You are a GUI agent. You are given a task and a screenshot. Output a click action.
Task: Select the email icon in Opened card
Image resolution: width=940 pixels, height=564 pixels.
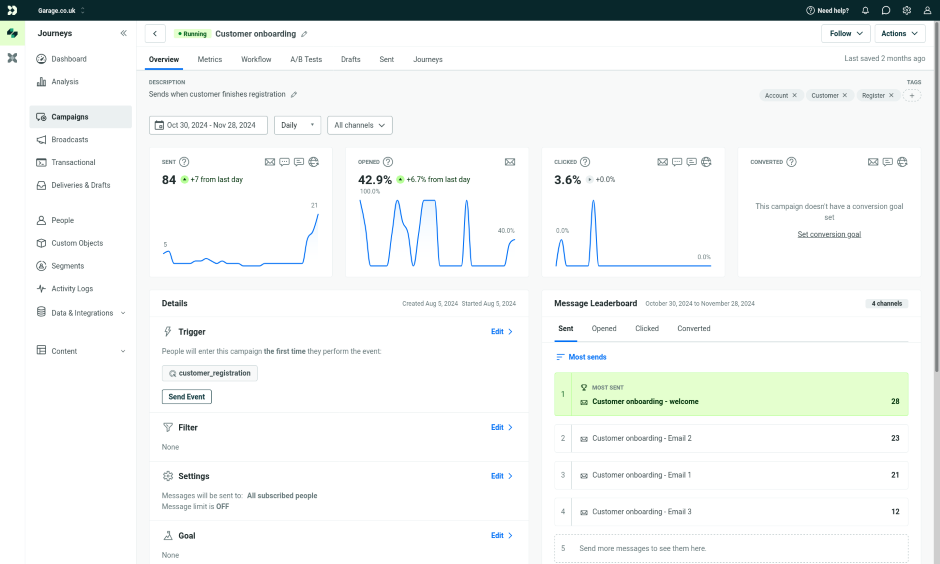(x=510, y=162)
